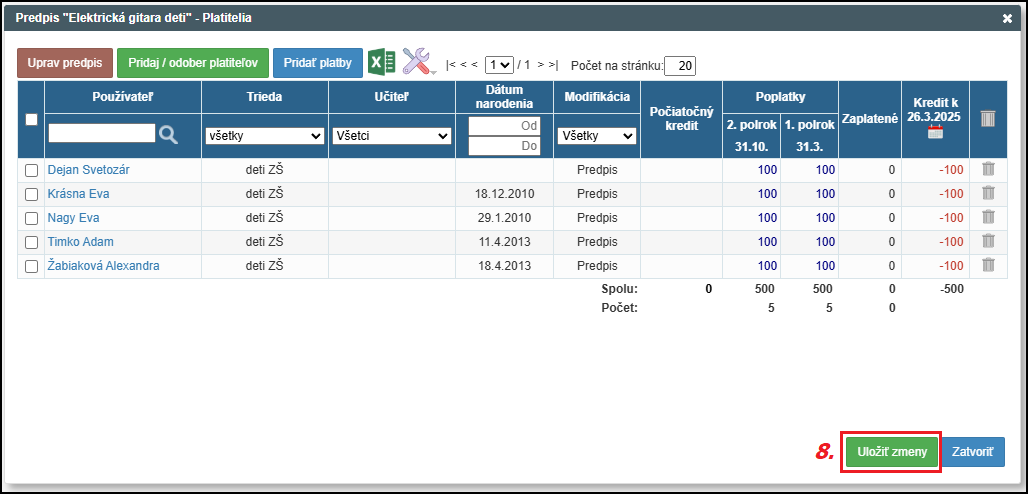
Task: Open the Nagy Eva user link
Action: click(x=73, y=218)
